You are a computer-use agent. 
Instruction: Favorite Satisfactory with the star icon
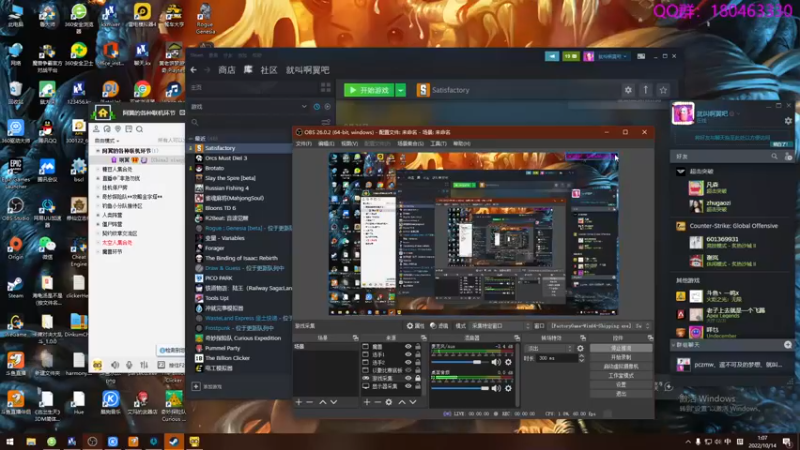pyautogui.click(x=663, y=90)
